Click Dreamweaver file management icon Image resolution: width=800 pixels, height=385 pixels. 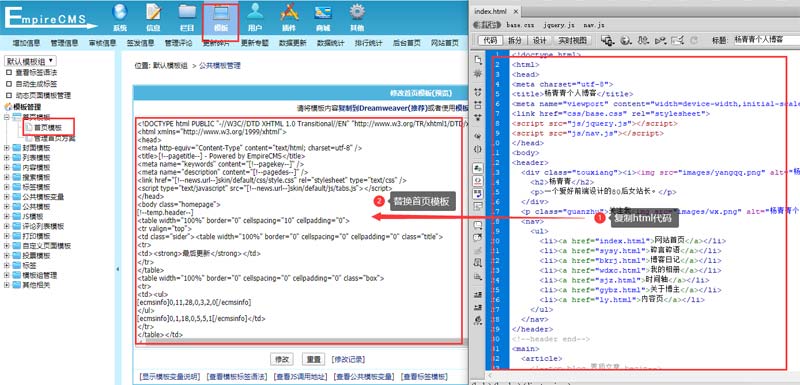pos(643,40)
